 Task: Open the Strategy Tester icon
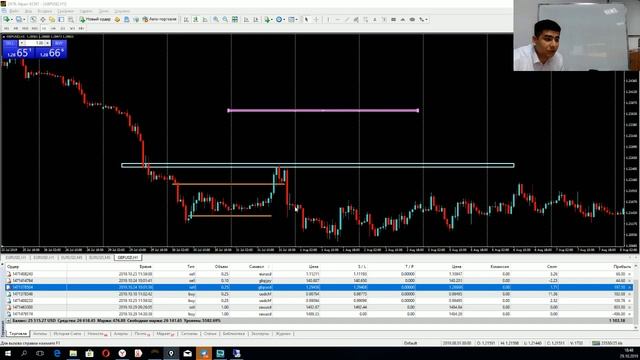point(71,19)
